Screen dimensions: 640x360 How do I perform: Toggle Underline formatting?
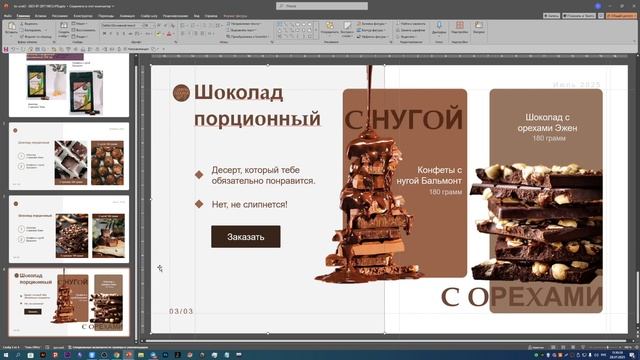(x=117, y=34)
